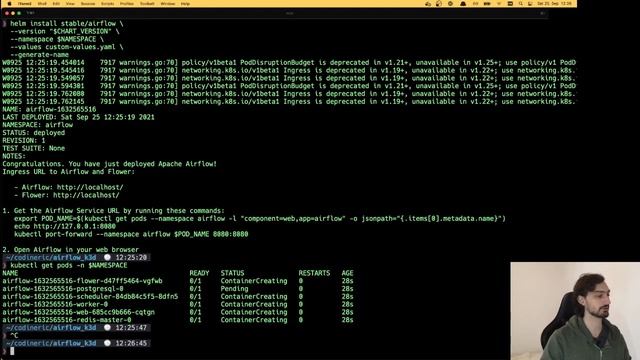Screen dimensions: 640x360
Task: Click the 'NAMESPACE: airflow' line
Action: (x=38, y=125)
